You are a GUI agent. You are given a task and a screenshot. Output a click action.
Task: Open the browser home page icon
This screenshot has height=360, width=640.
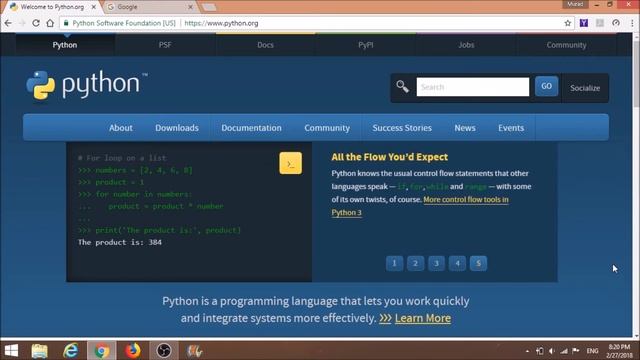tap(50, 23)
